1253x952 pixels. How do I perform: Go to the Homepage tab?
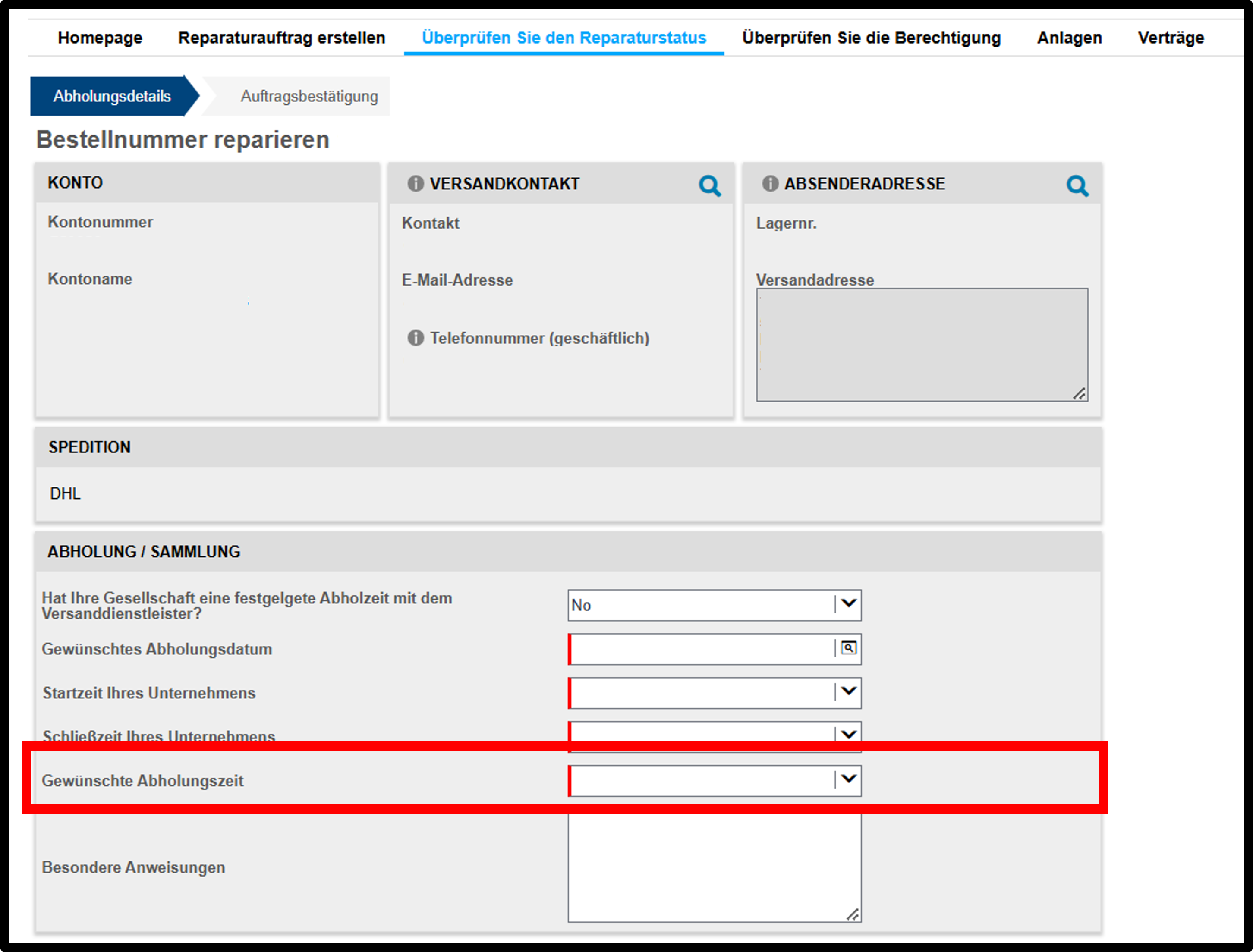pos(100,38)
